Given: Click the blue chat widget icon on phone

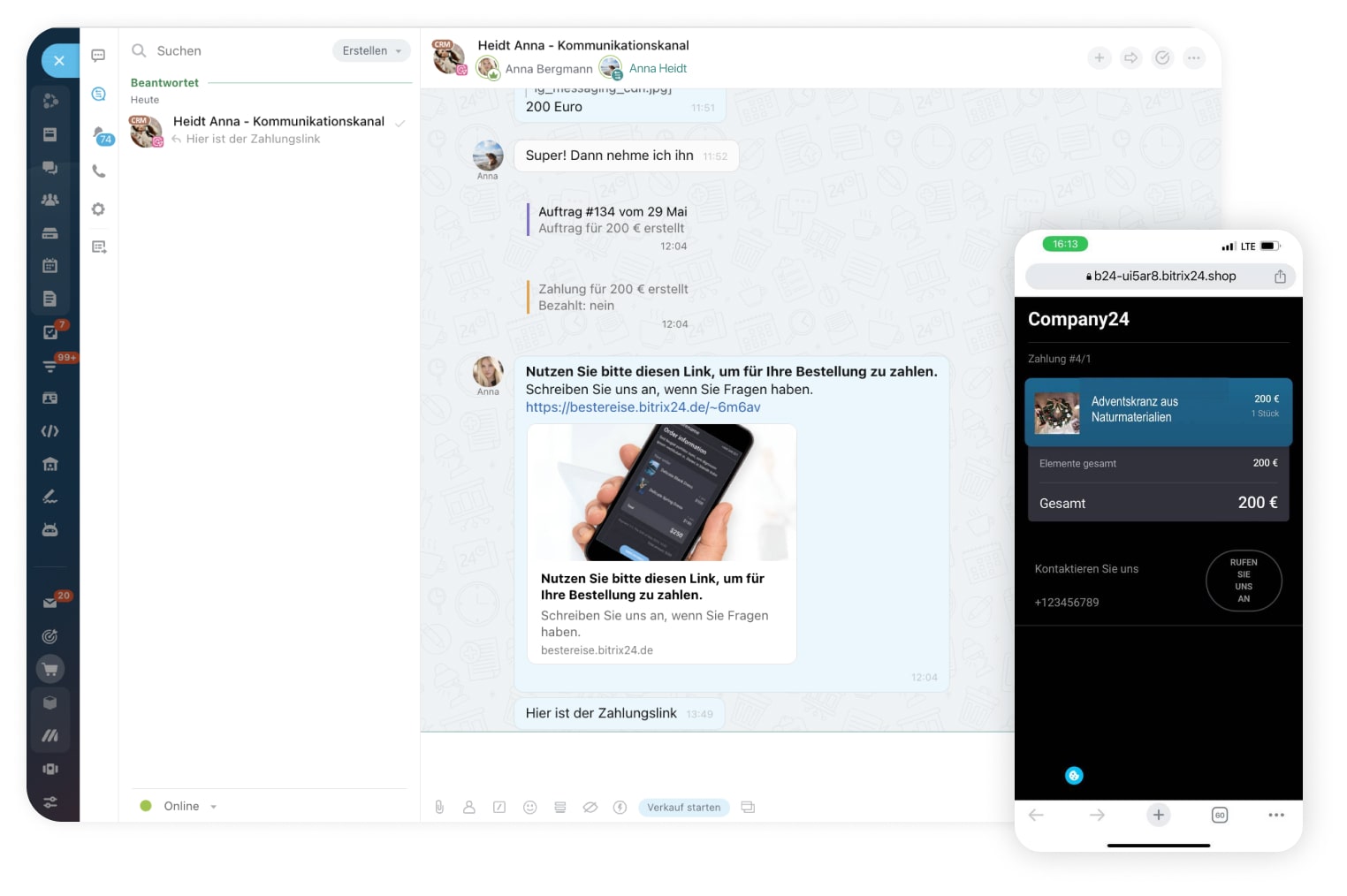Looking at the screenshot, I should pyautogui.click(x=1074, y=776).
